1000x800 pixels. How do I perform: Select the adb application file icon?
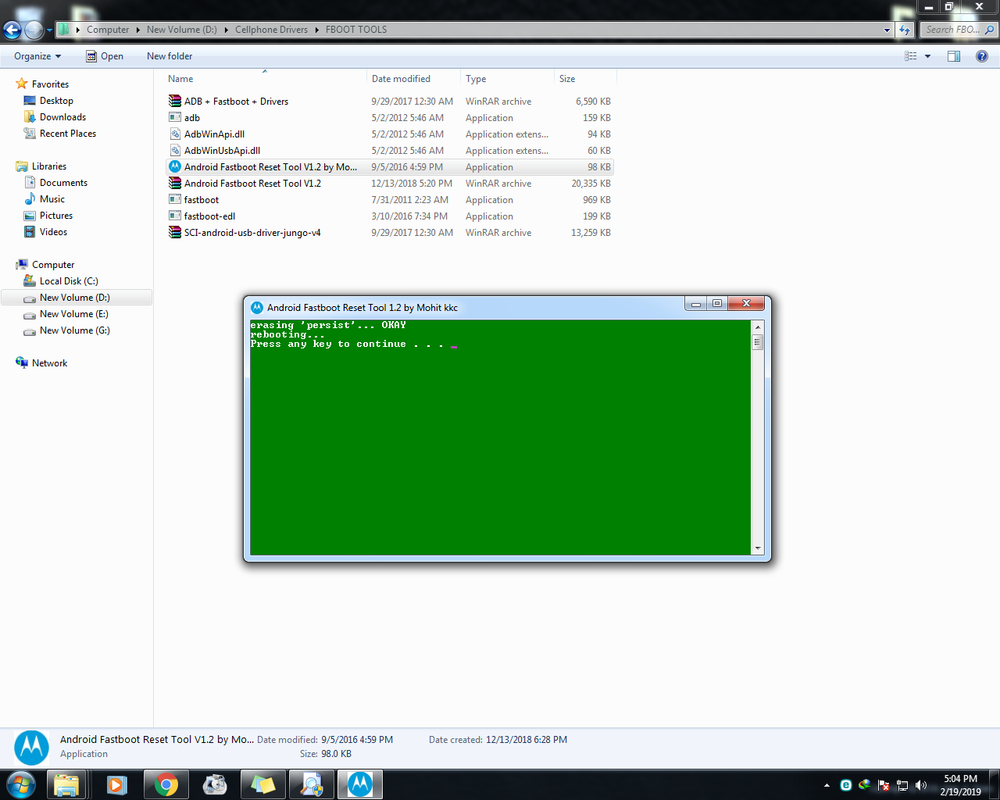pos(175,117)
